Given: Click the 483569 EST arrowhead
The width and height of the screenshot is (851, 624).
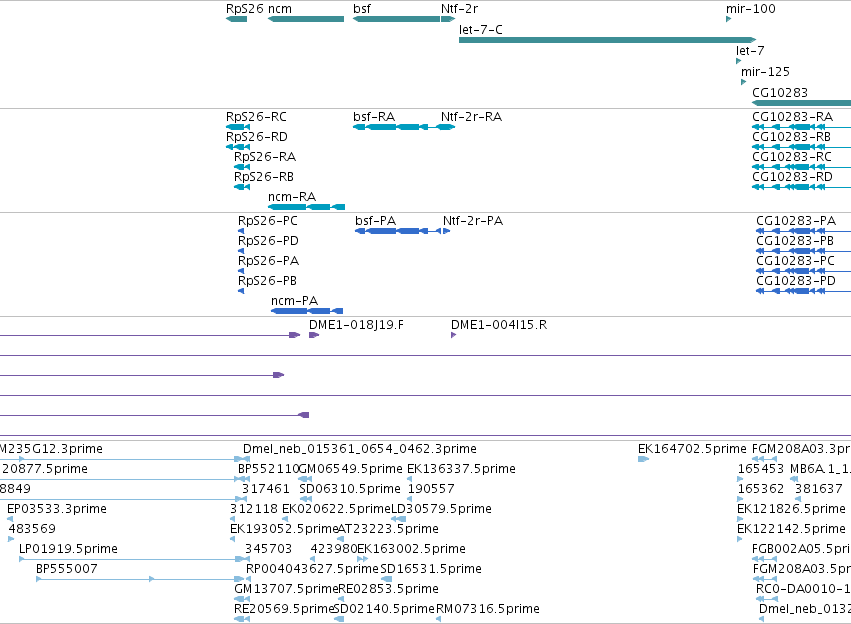Looking at the screenshot, I should click(11, 539).
